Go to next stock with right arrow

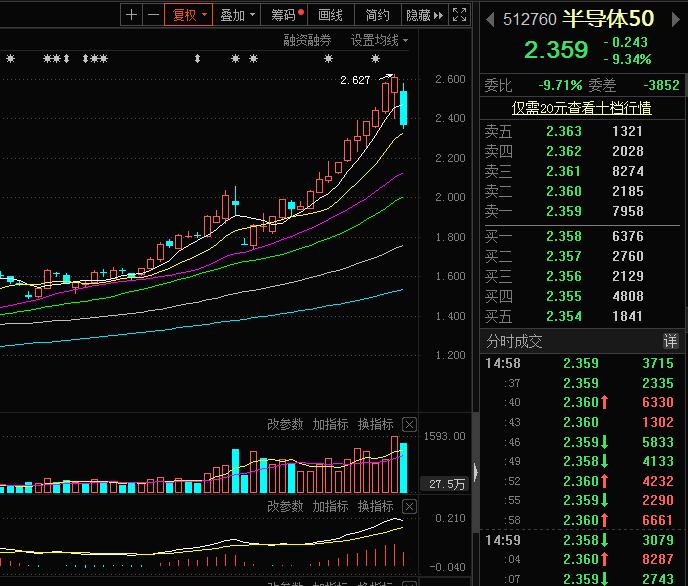676,20
